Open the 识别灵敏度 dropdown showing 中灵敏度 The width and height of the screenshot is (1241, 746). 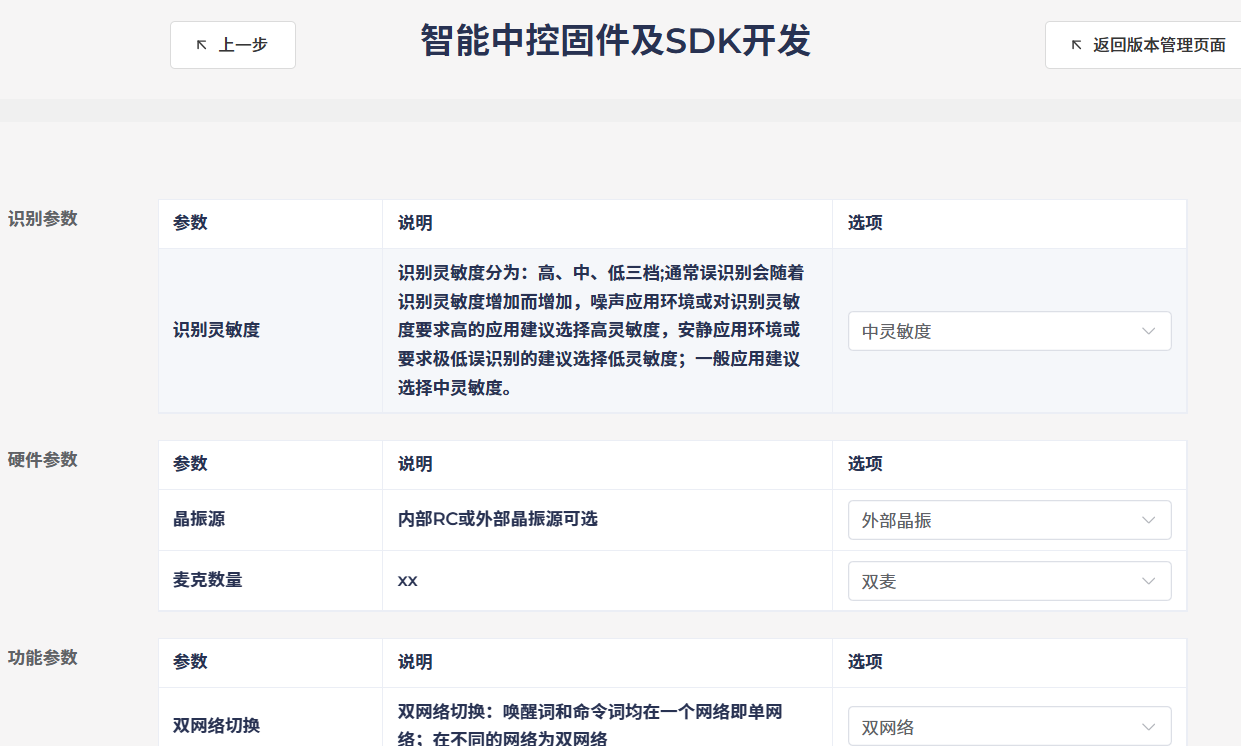(1000, 331)
